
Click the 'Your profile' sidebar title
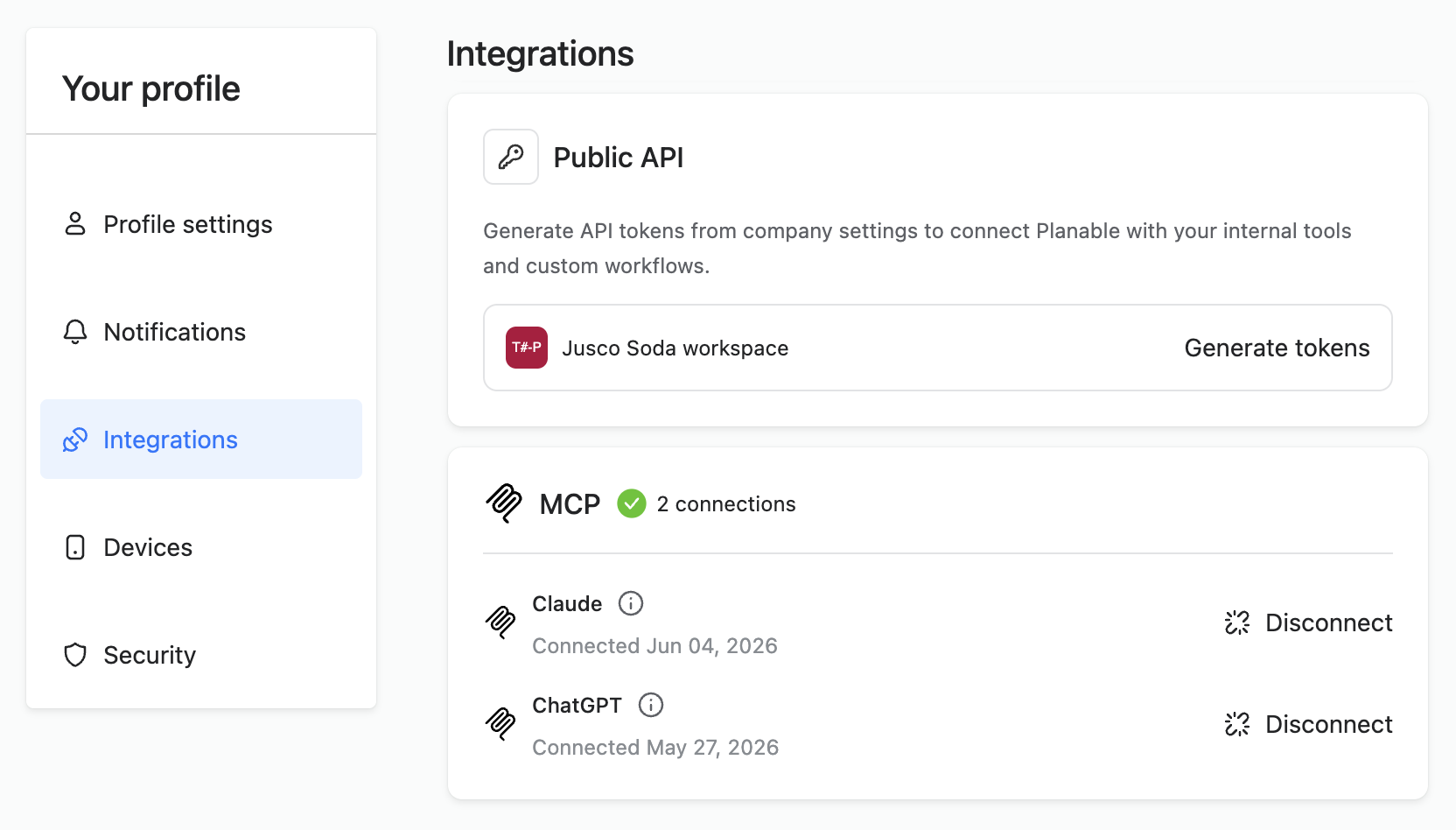click(x=151, y=88)
